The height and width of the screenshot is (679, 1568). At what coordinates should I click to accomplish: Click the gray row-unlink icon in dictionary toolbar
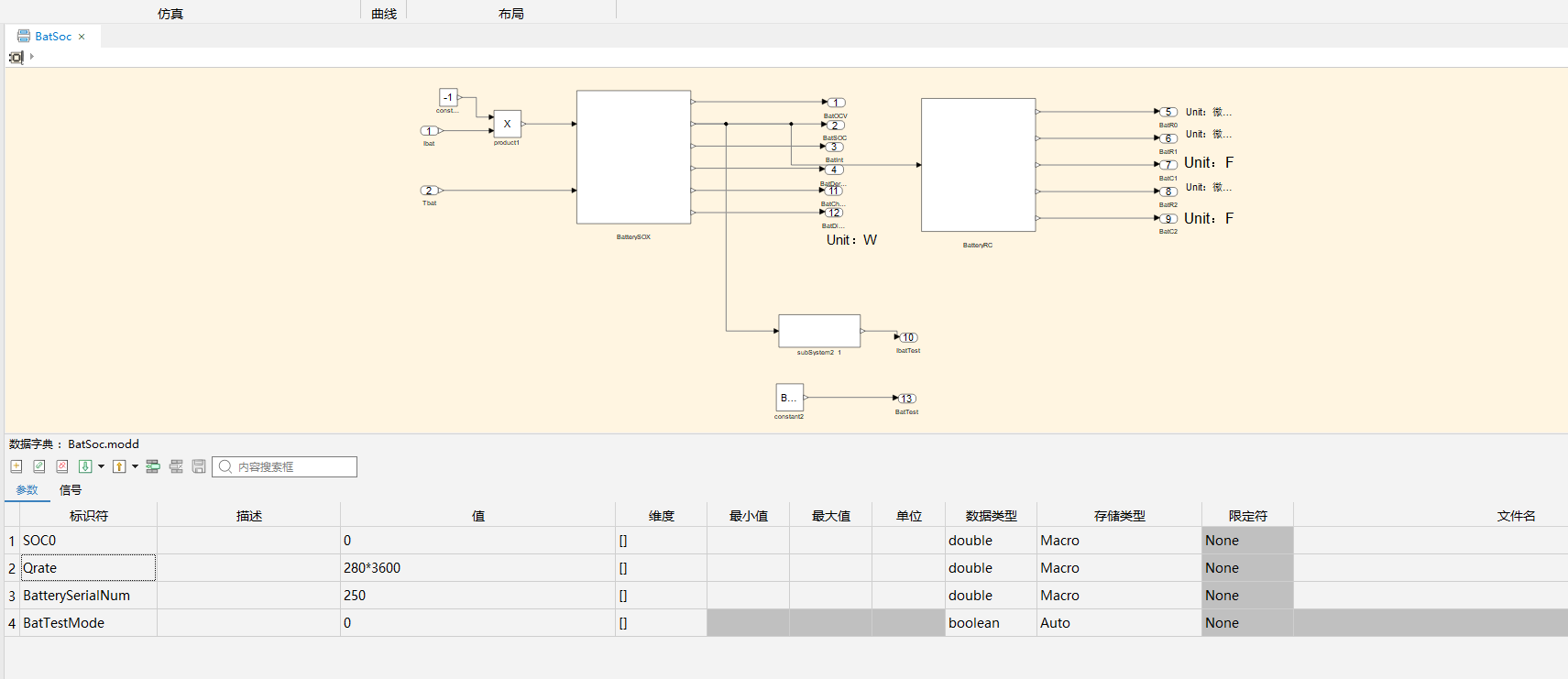tap(176, 466)
